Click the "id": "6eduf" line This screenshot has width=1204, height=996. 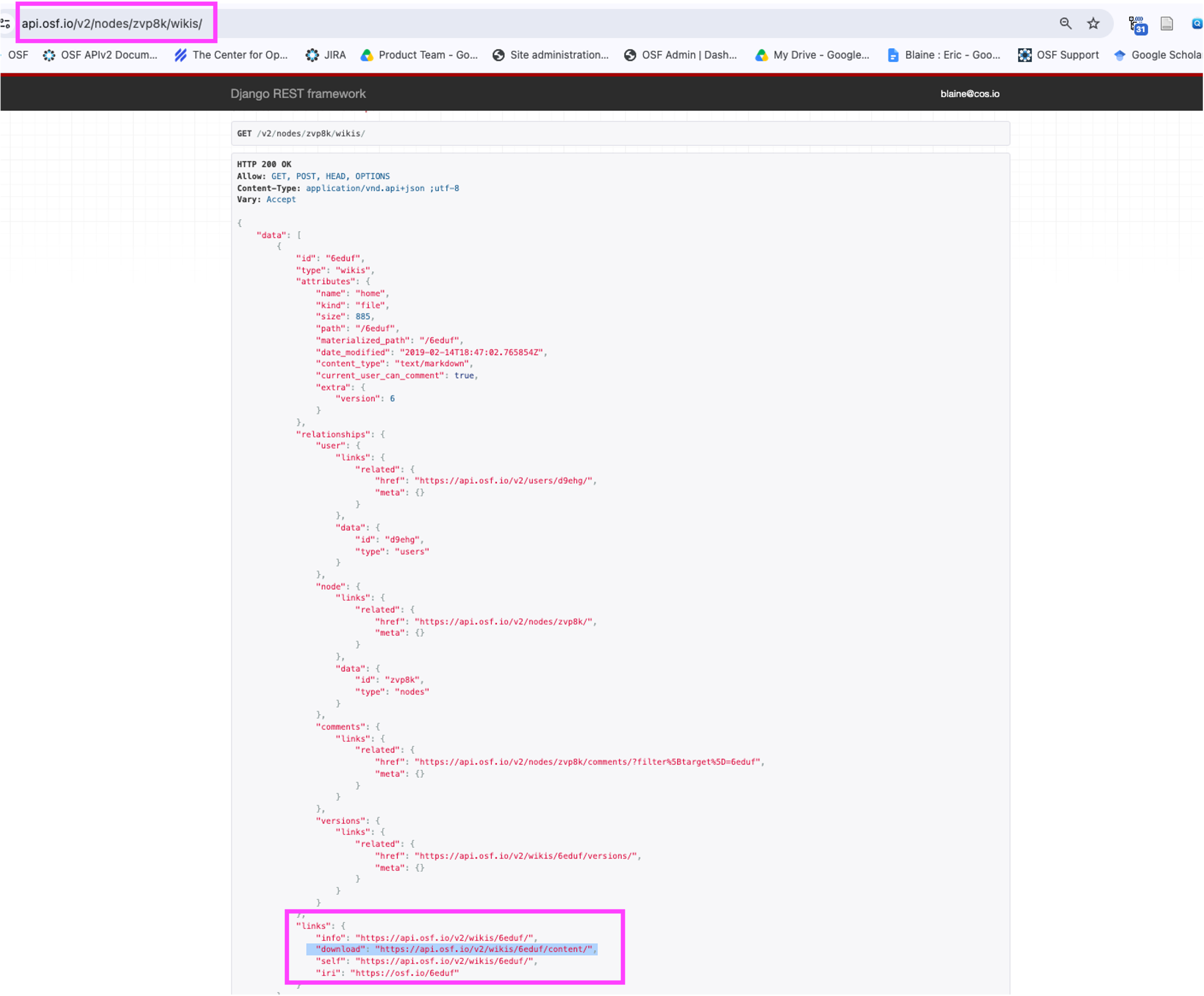coord(330,259)
